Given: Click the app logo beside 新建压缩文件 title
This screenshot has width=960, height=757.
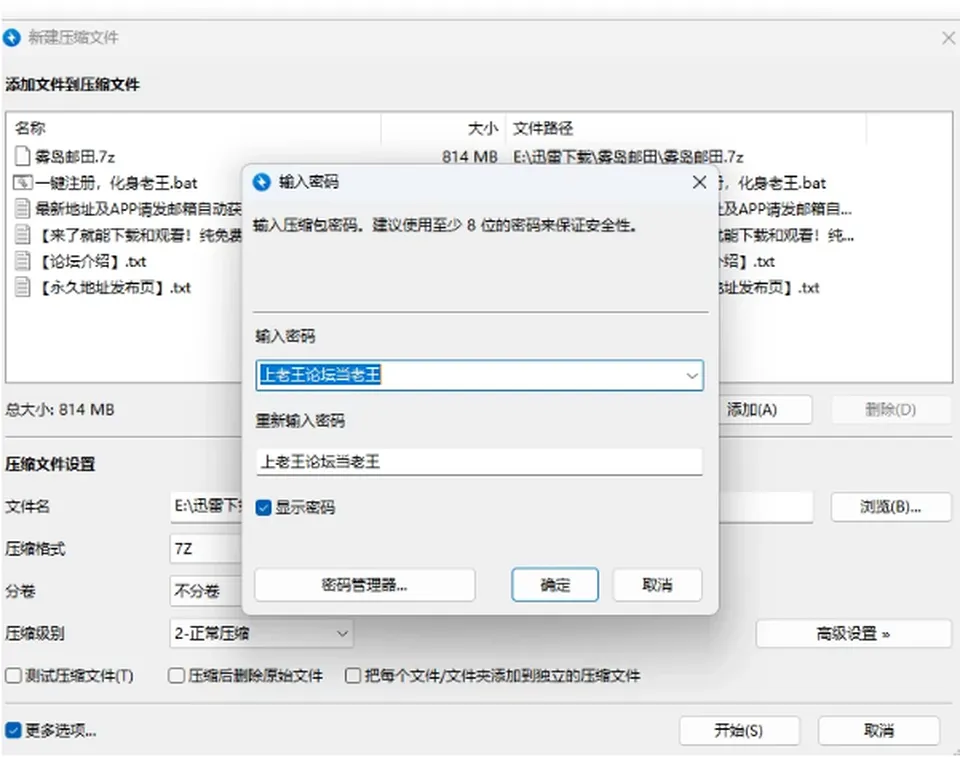Looking at the screenshot, I should [12, 38].
